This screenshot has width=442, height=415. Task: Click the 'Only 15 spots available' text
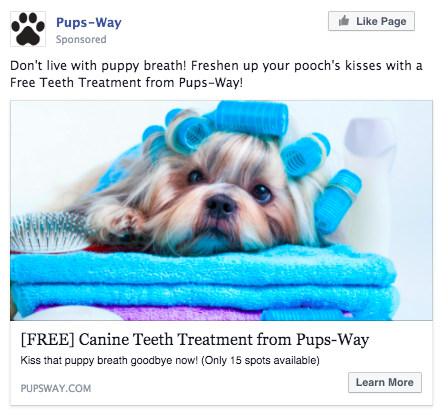[260, 360]
